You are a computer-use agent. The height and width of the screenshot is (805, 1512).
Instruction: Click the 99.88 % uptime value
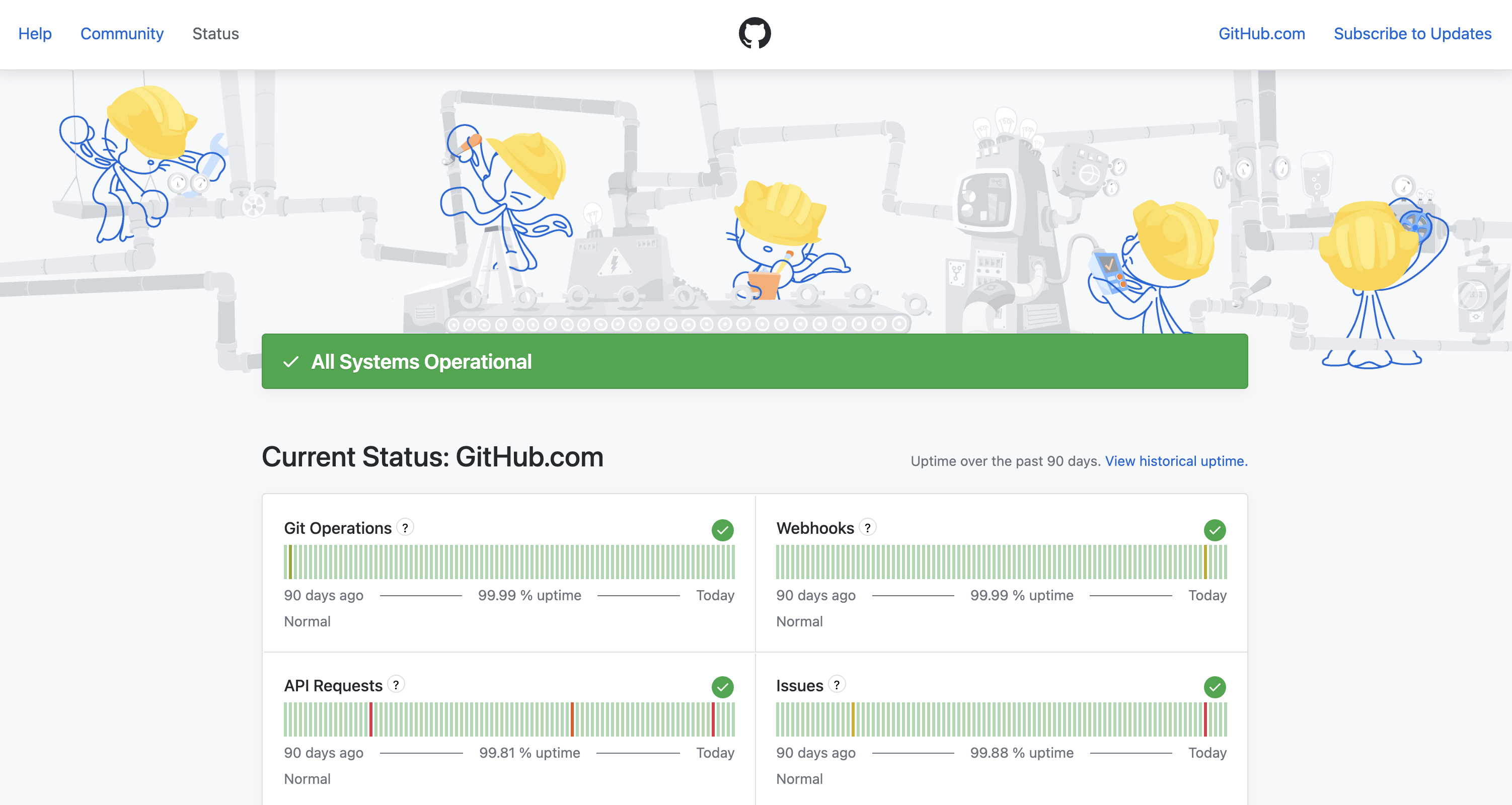[1022, 753]
